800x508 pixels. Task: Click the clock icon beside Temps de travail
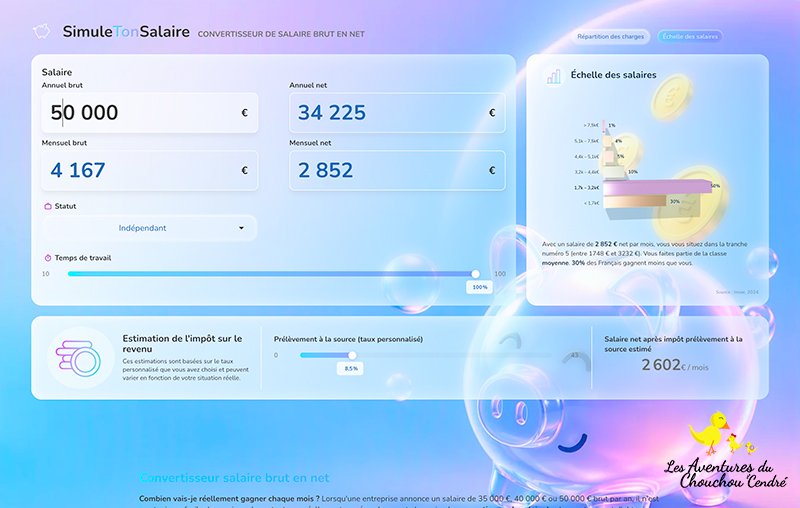[x=48, y=258]
